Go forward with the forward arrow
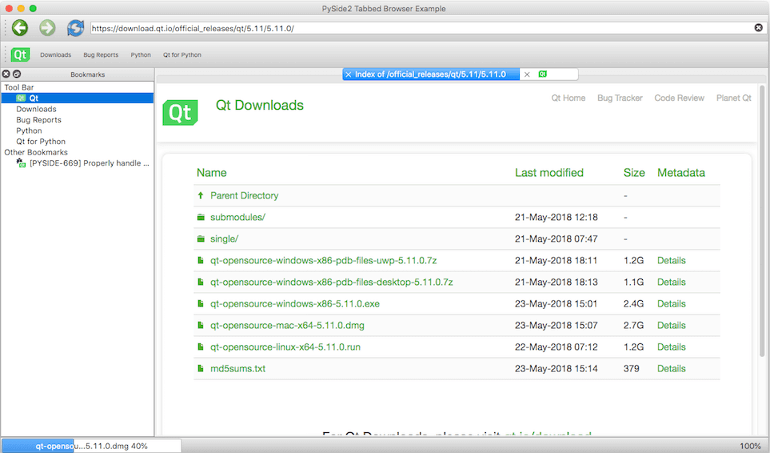 tap(48, 28)
